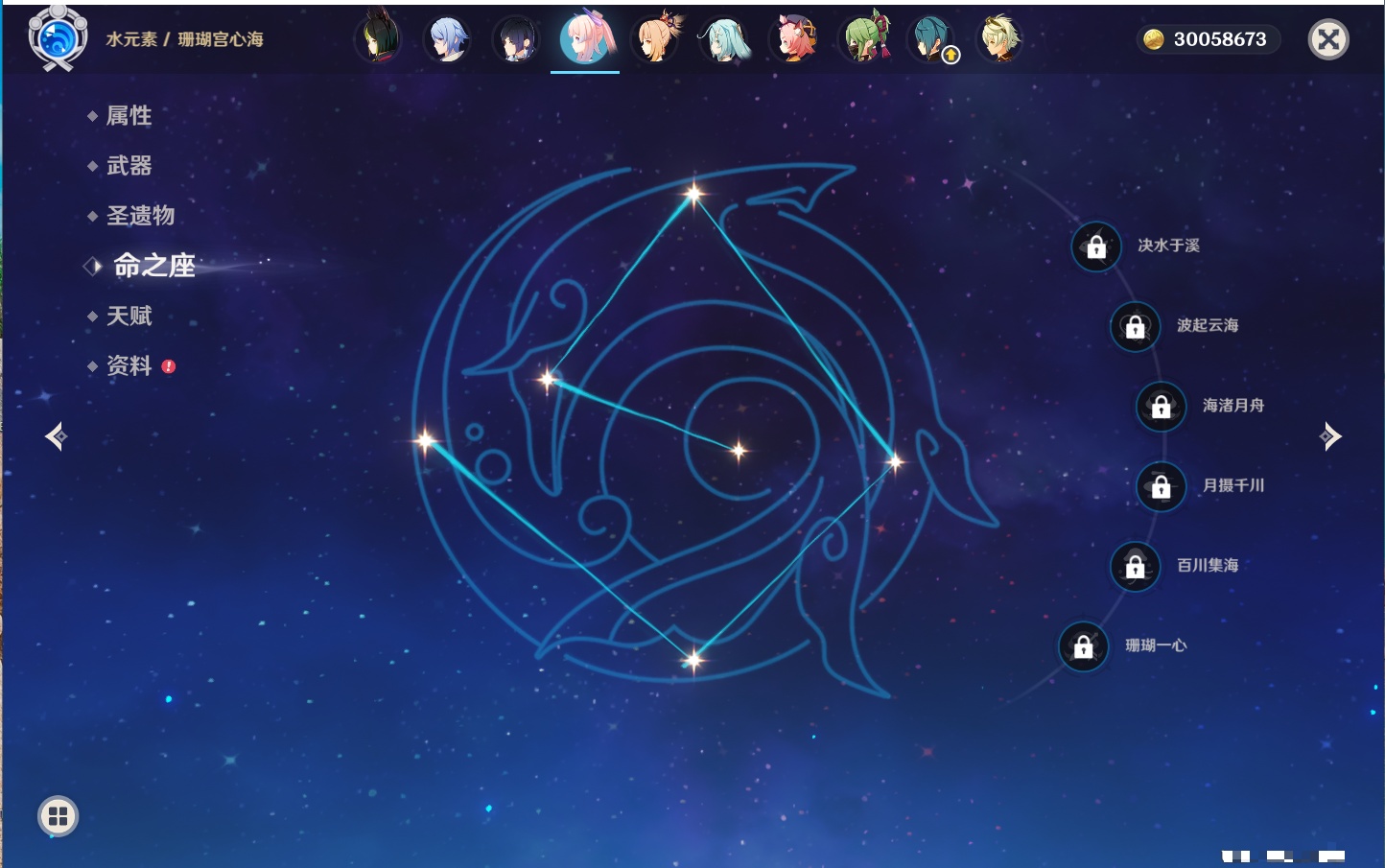The image size is (1385, 868).
Task: Open the 珊瑚一心 constellation label
Action: (1156, 645)
